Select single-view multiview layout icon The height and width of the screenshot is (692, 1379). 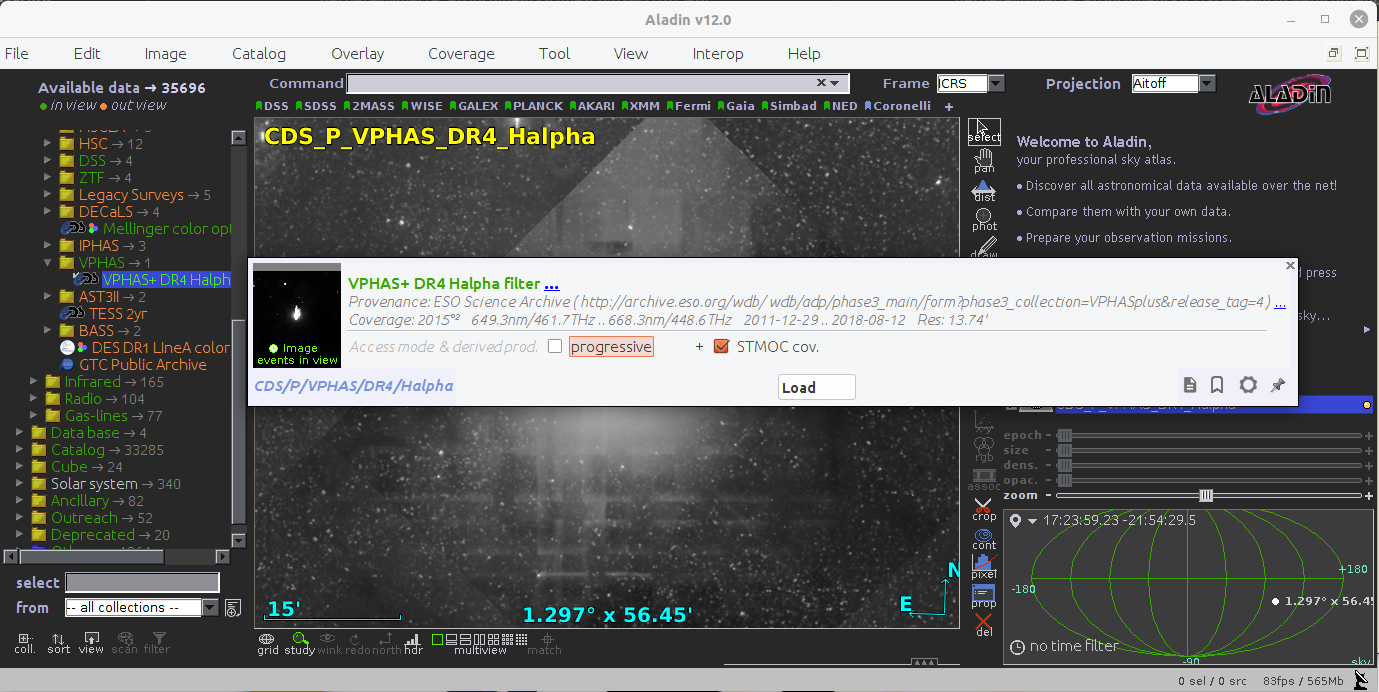pos(437,639)
